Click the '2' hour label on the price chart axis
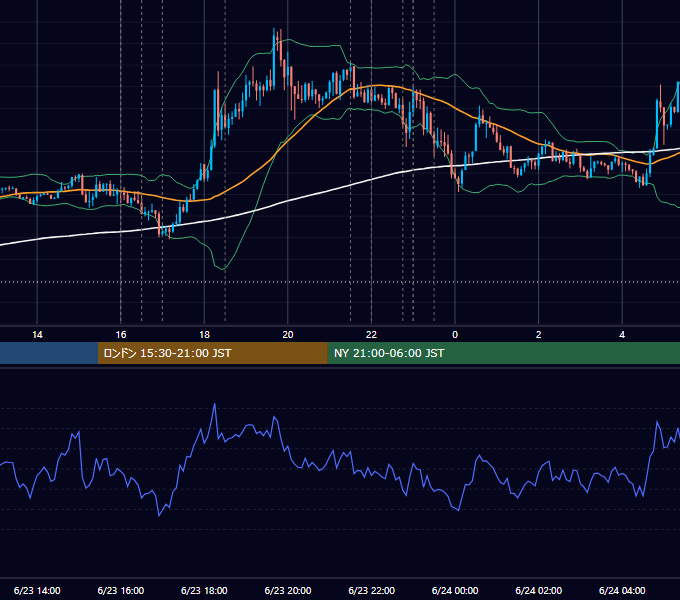The height and width of the screenshot is (600, 680). (x=539, y=335)
